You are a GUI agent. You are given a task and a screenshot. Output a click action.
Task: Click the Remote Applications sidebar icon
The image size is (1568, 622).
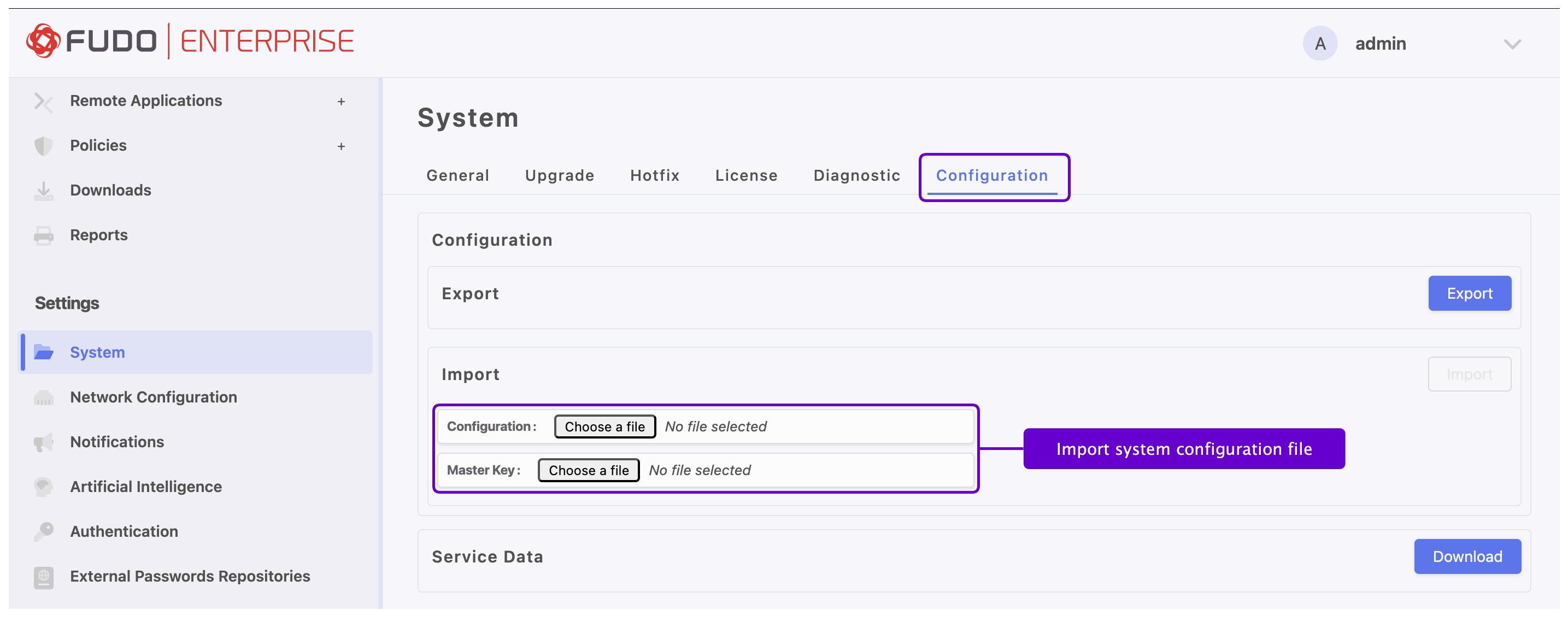(x=43, y=102)
